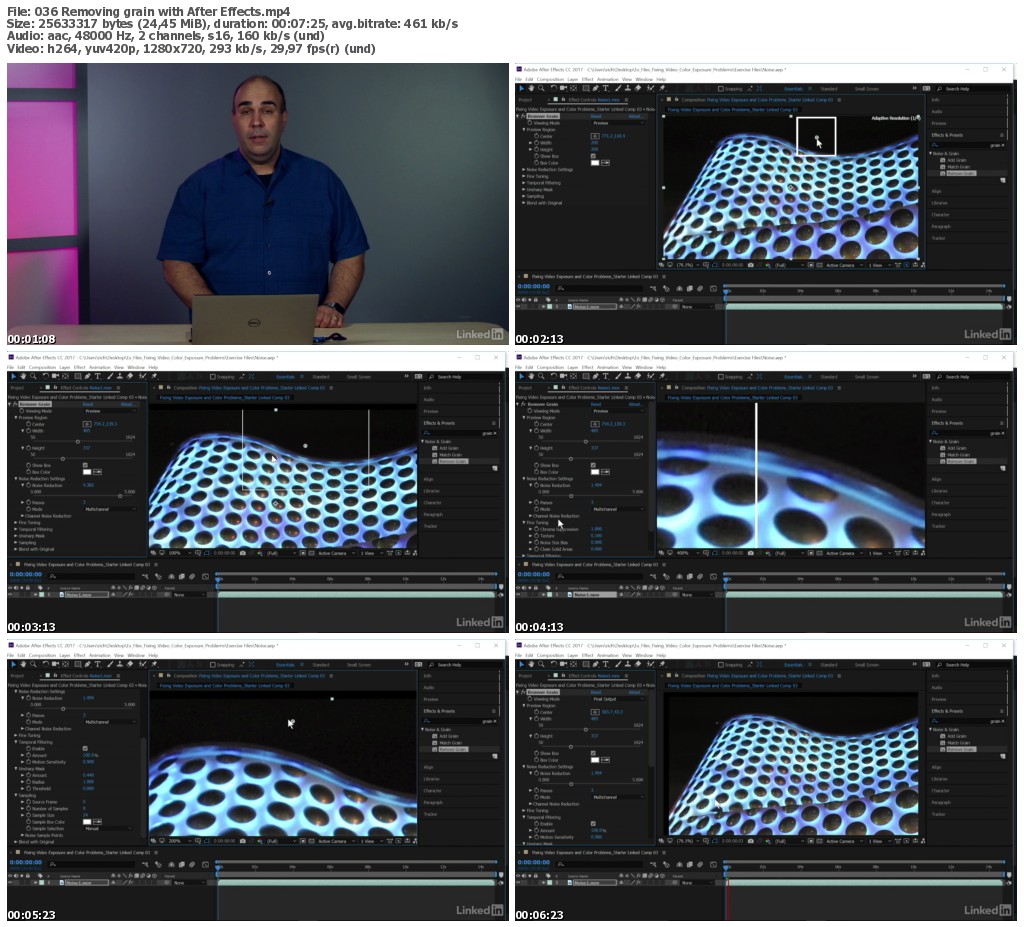
Task: Collapse the Unsharp Mask group in the 00:05:23 frame
Action: (x=16, y=769)
